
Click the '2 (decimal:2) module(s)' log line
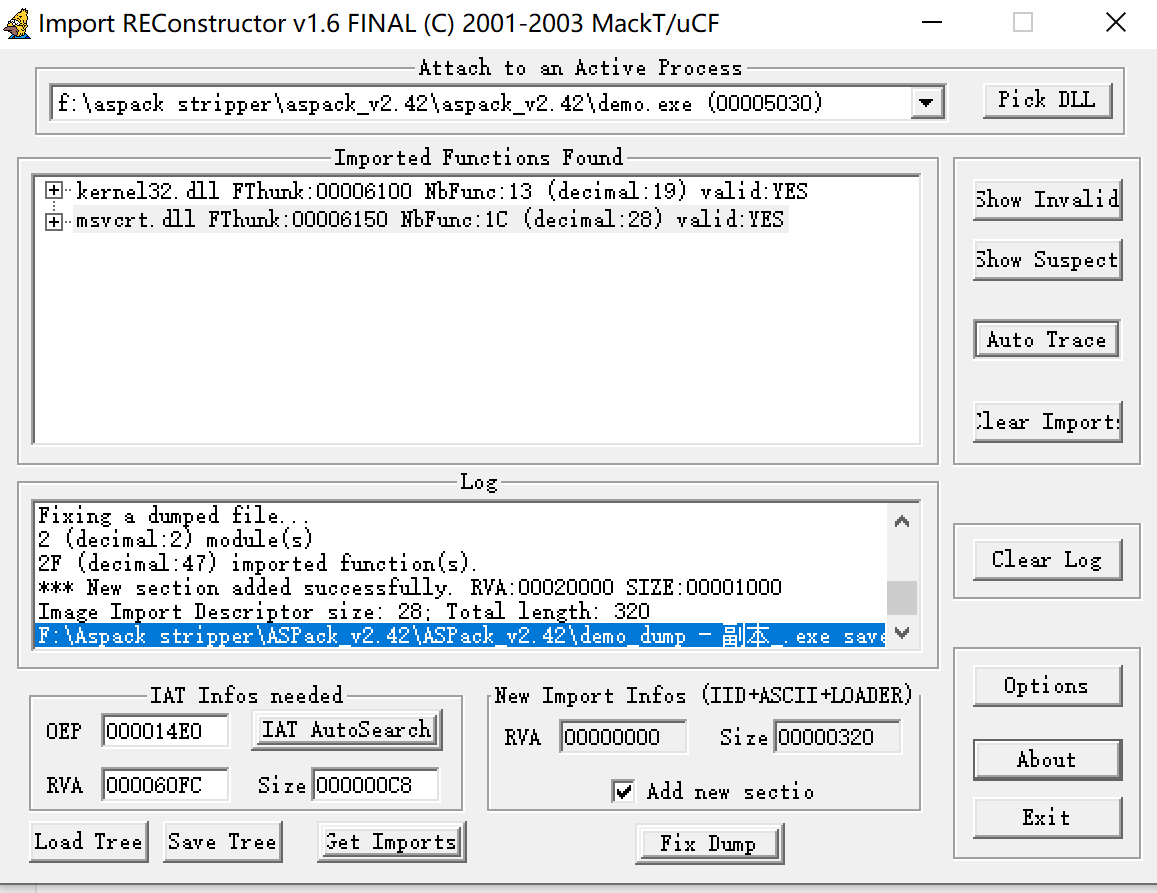click(x=176, y=539)
